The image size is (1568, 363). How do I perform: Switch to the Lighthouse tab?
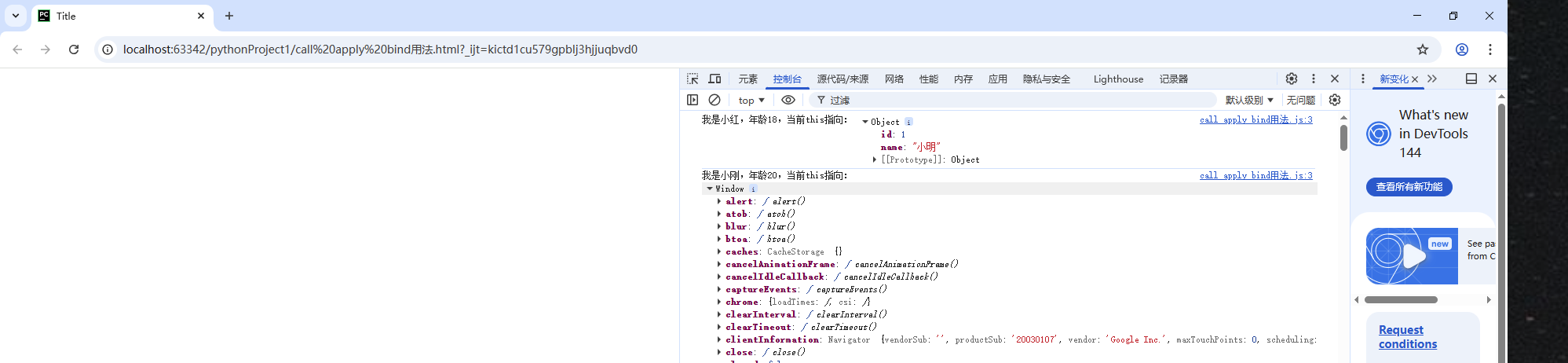tap(1118, 79)
